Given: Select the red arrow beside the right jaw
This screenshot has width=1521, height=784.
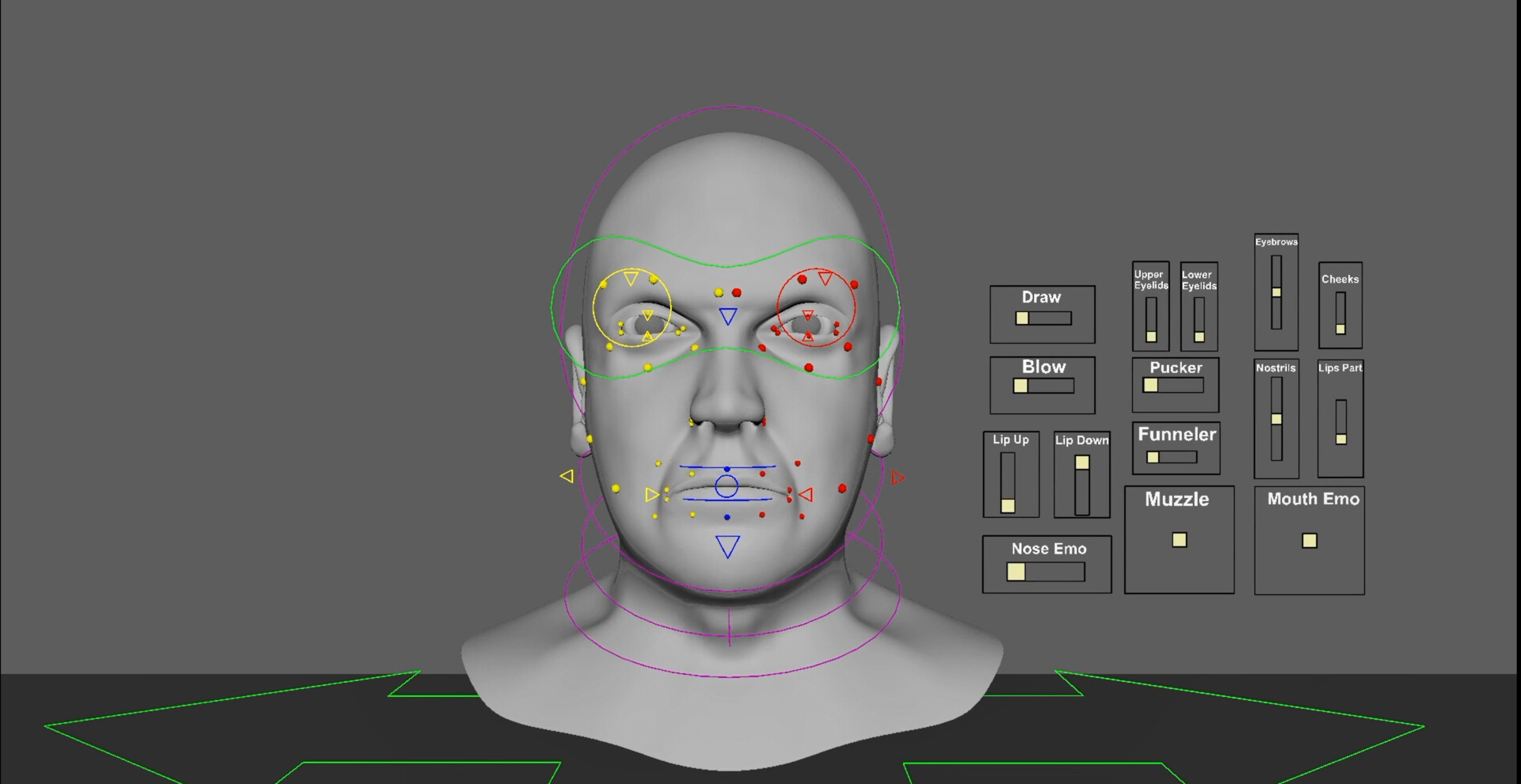Looking at the screenshot, I should tap(898, 477).
